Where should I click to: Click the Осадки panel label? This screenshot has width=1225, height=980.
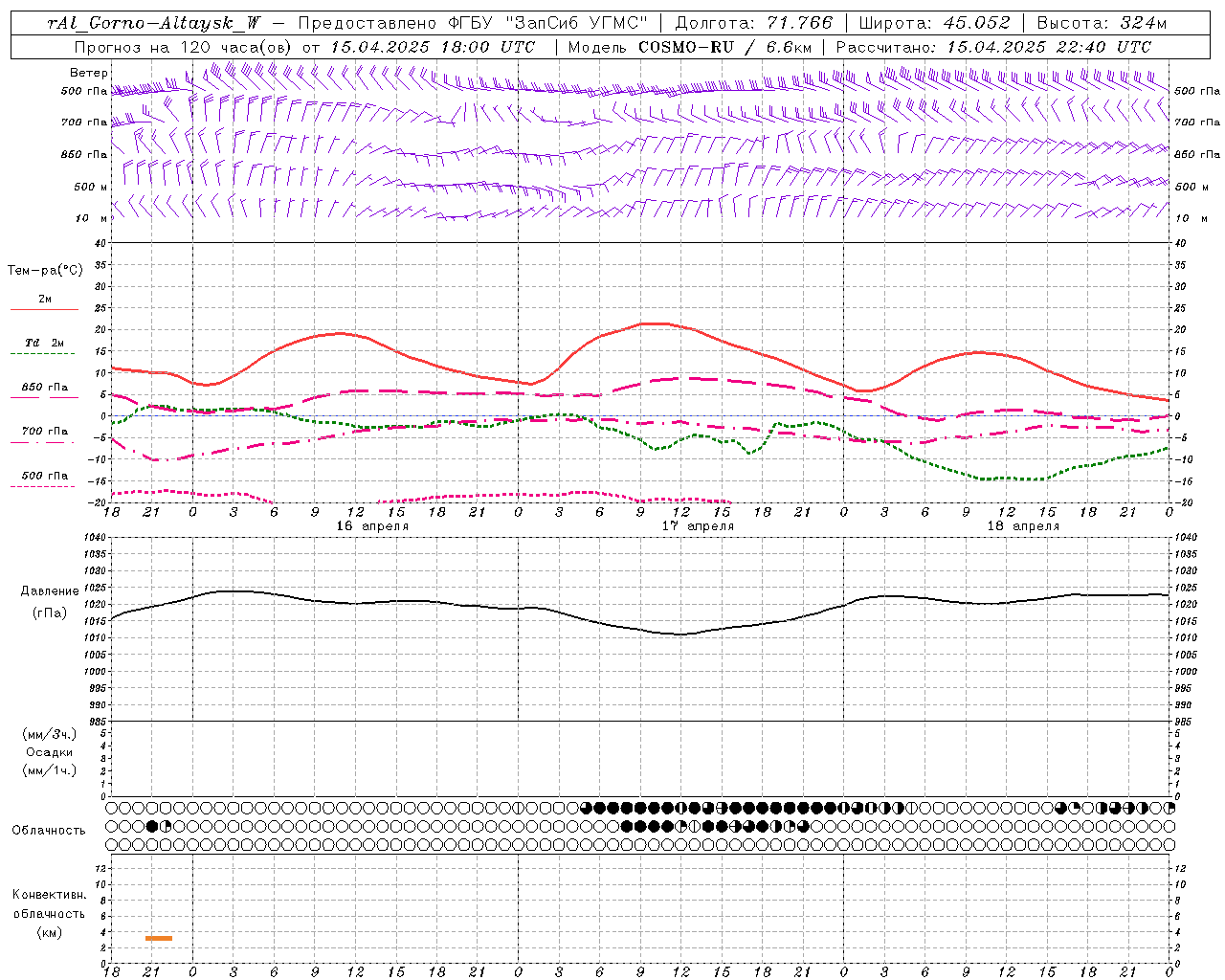[x=50, y=752]
